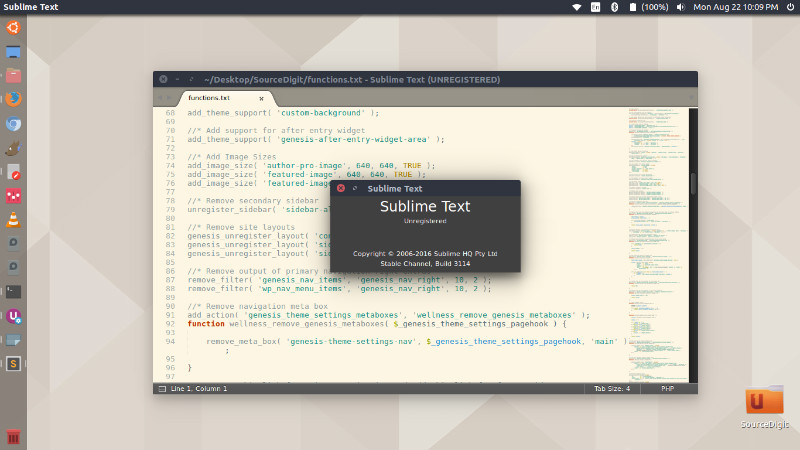This screenshot has width=800, height=450.
Task: Close the Sublime Text about dialog
Action: click(341, 188)
